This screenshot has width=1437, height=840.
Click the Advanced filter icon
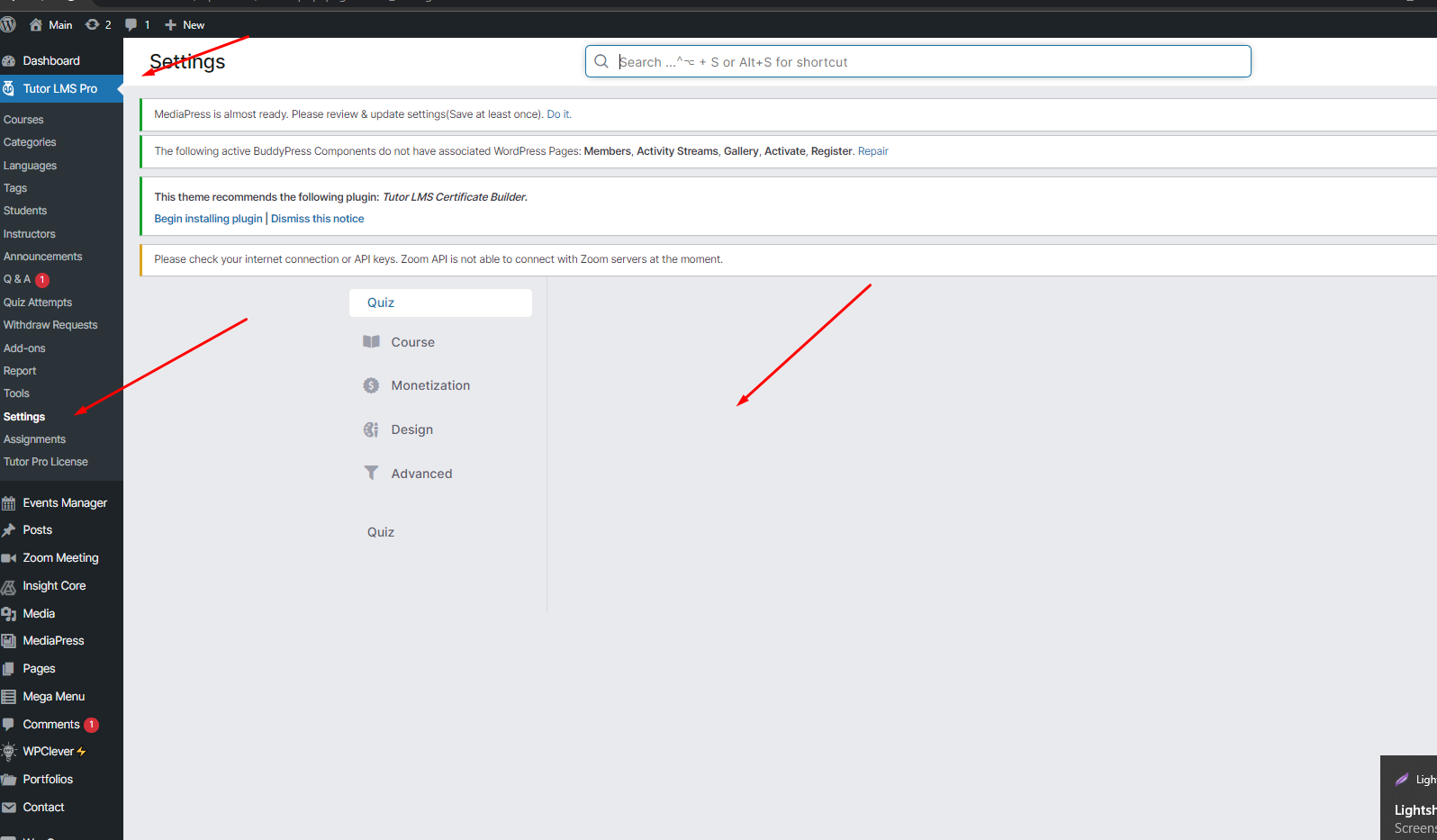coord(371,473)
